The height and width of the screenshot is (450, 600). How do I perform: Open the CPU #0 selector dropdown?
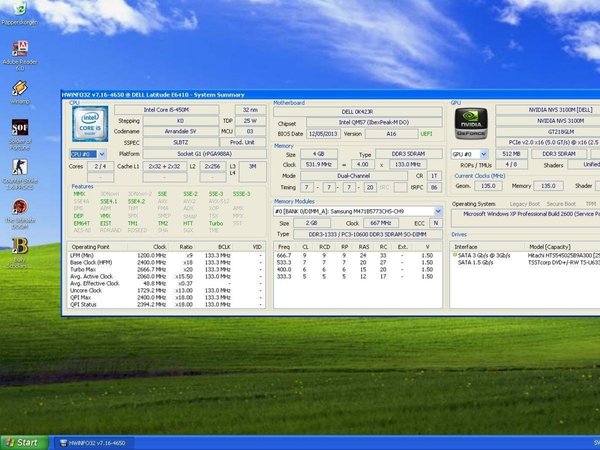pos(102,154)
